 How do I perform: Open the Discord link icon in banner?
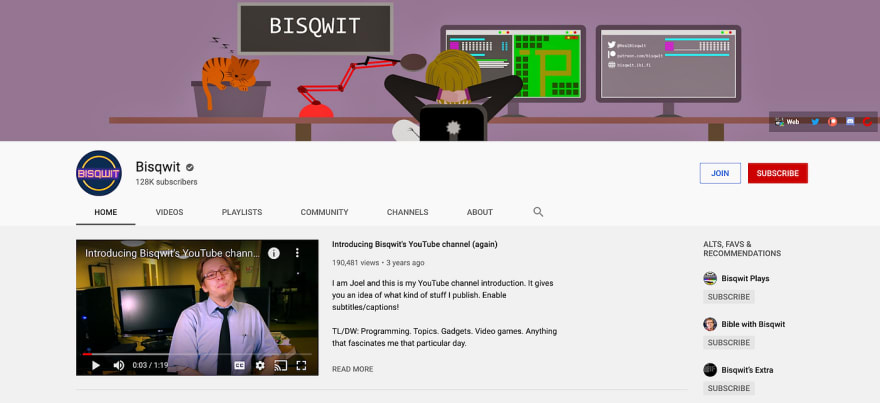tap(850, 121)
